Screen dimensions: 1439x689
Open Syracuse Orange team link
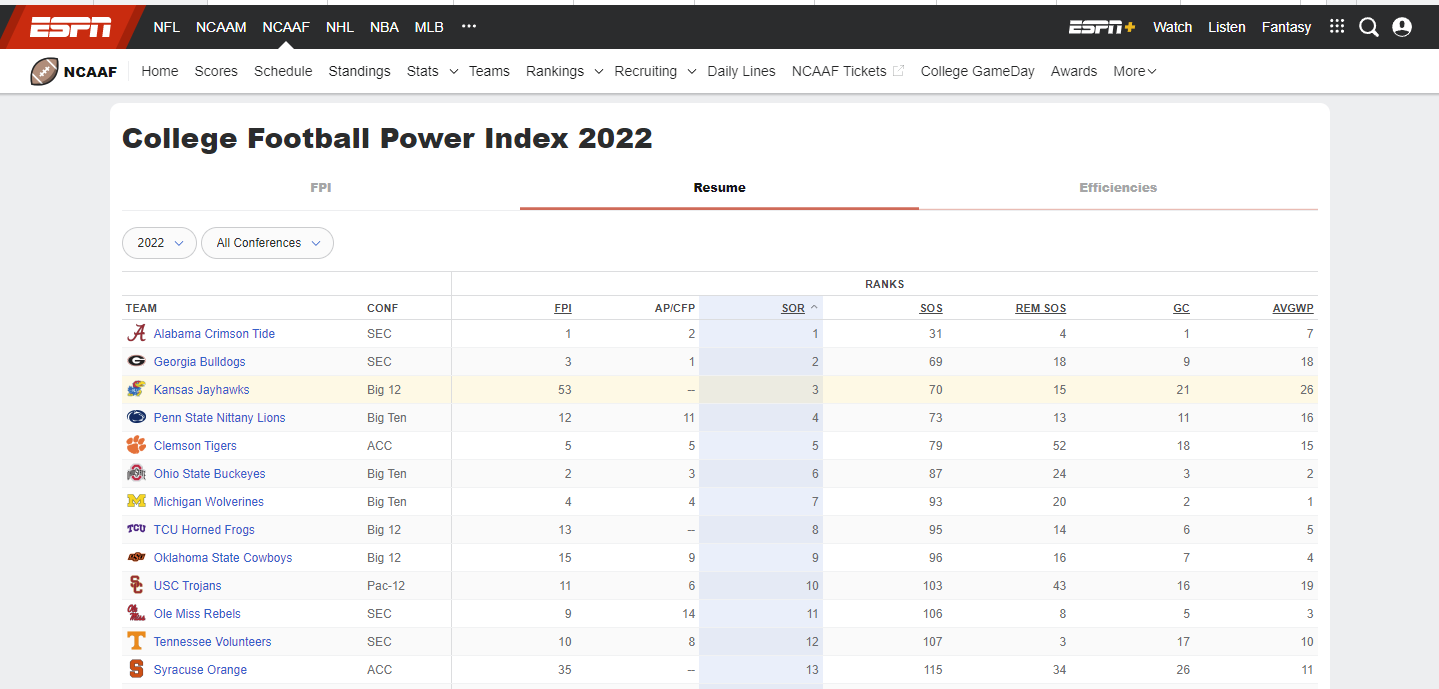[x=200, y=670]
